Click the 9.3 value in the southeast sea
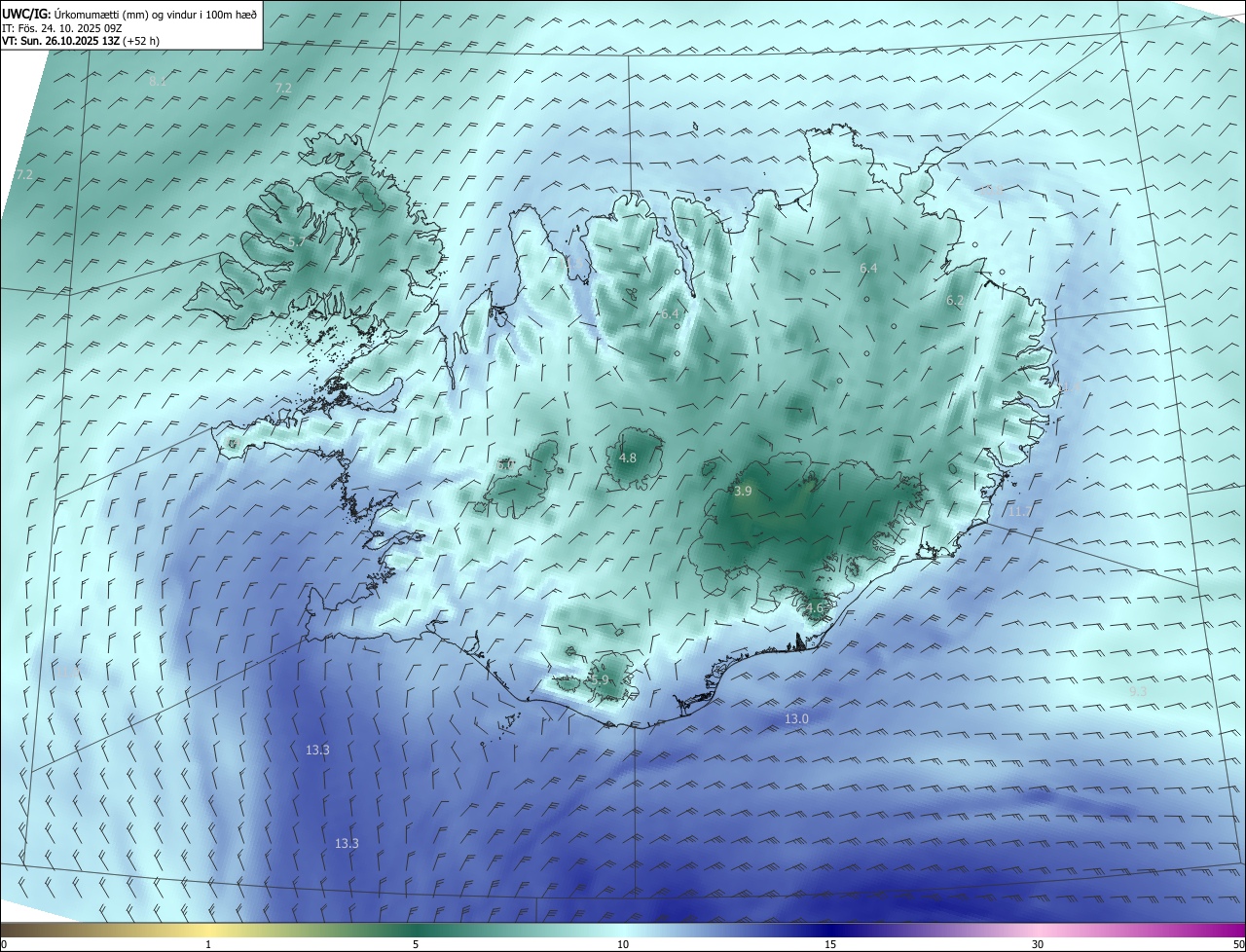This screenshot has width=1246, height=952. point(1138,691)
